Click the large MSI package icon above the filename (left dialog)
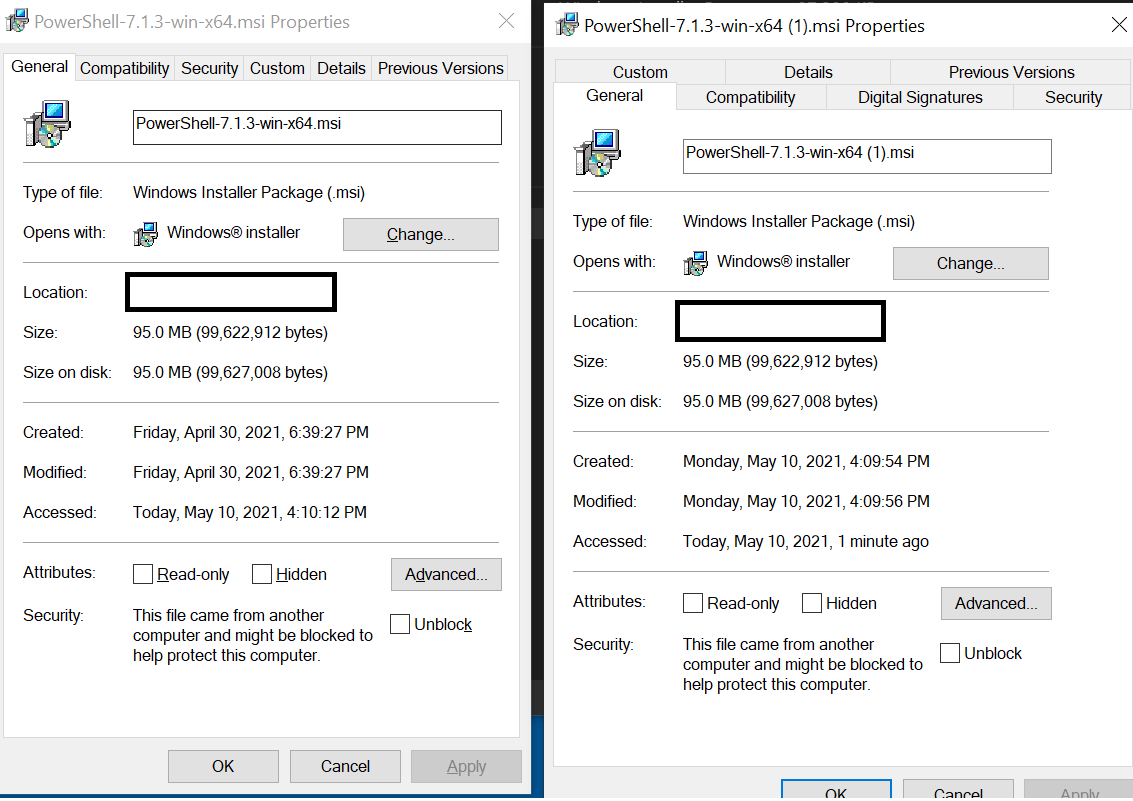Screen dimensions: 1133x801 [x=47, y=125]
